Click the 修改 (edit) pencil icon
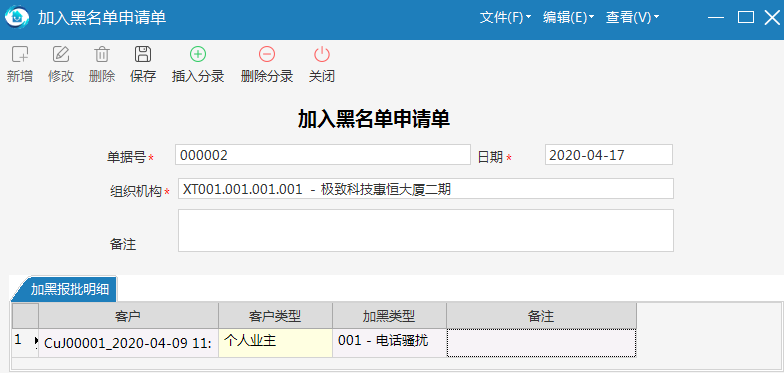The image size is (784, 373). point(61,54)
